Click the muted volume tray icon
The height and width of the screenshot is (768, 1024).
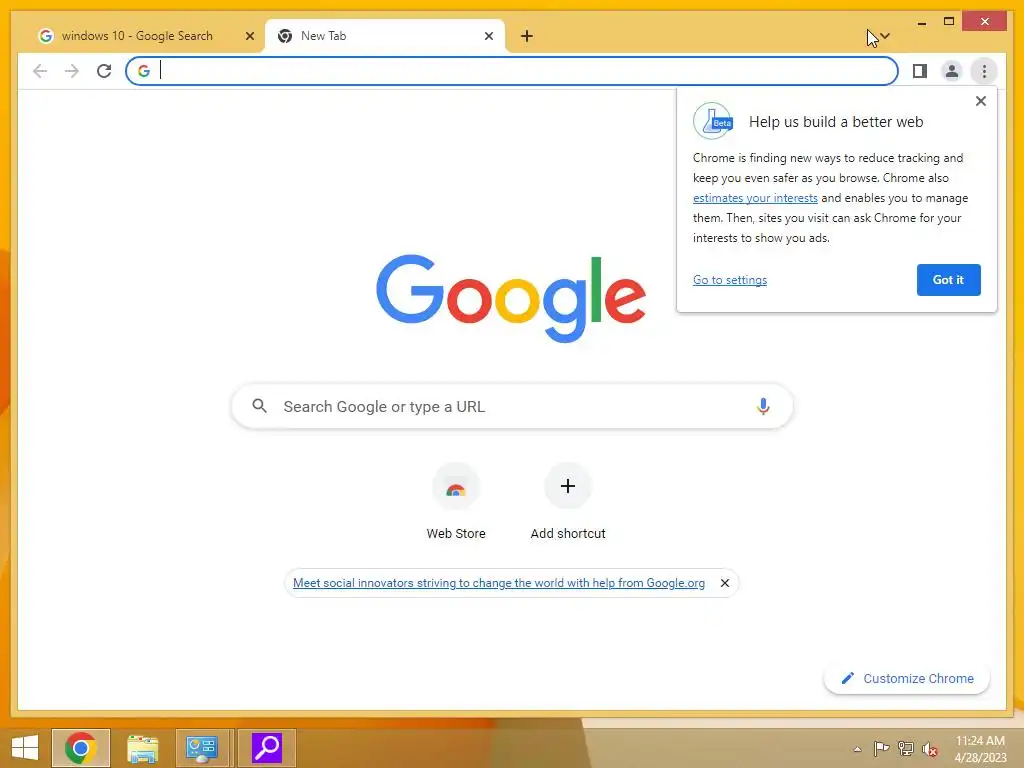pyautogui.click(x=930, y=750)
